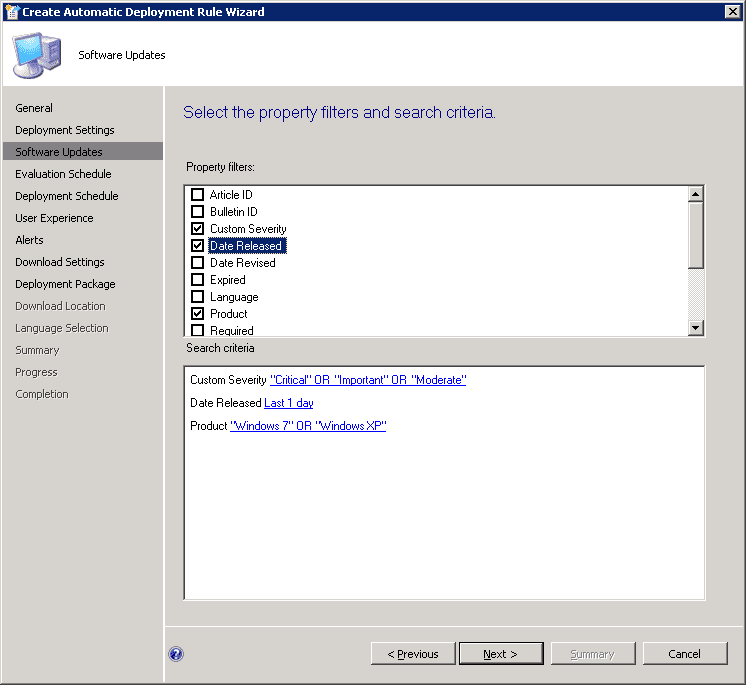Screen dimensions: 746x685
Task: Open the General wizard page
Action: click(x=34, y=108)
